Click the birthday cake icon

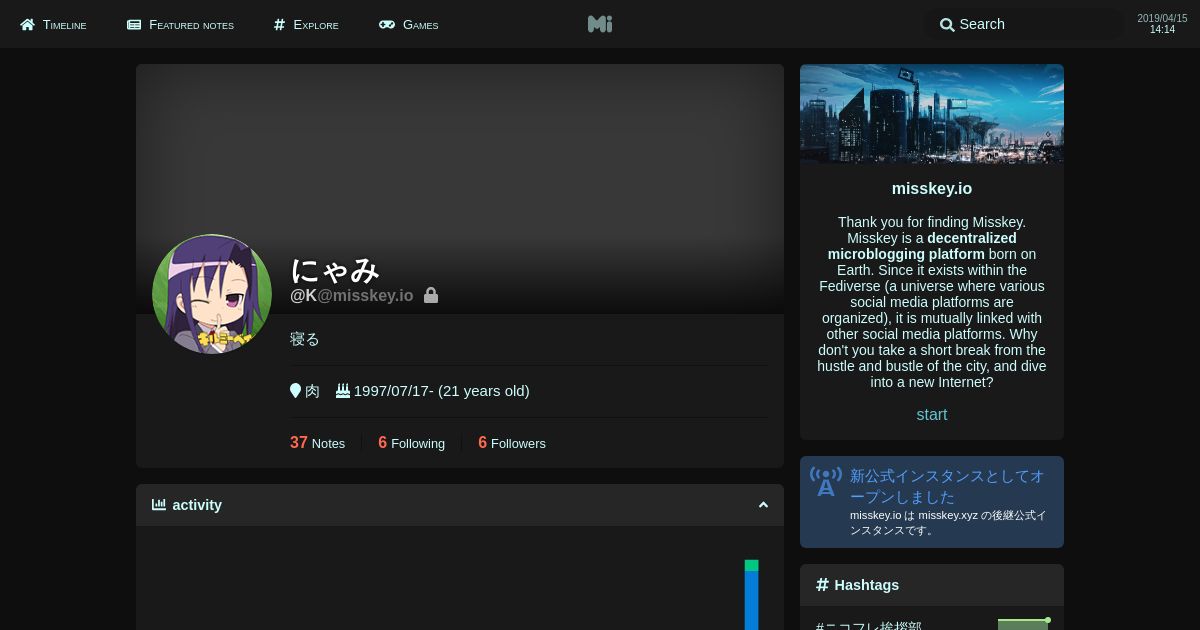click(343, 390)
